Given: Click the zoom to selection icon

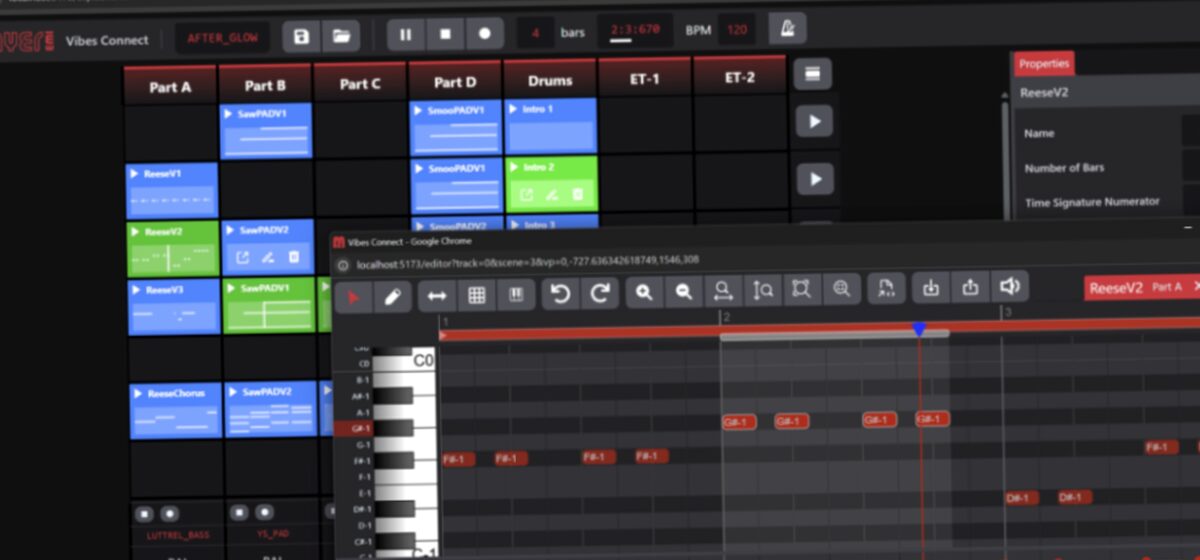Looking at the screenshot, I should 801,289.
